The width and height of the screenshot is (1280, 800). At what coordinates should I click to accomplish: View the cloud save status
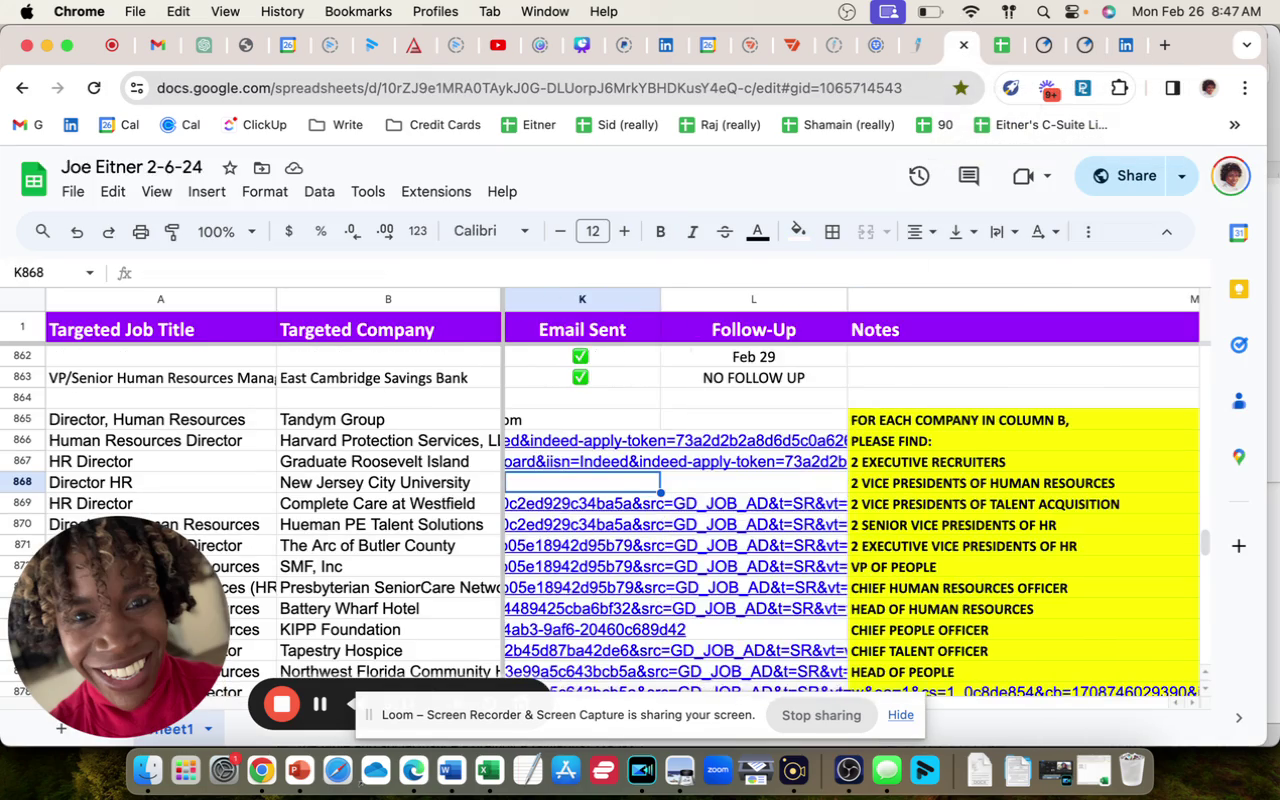click(294, 168)
